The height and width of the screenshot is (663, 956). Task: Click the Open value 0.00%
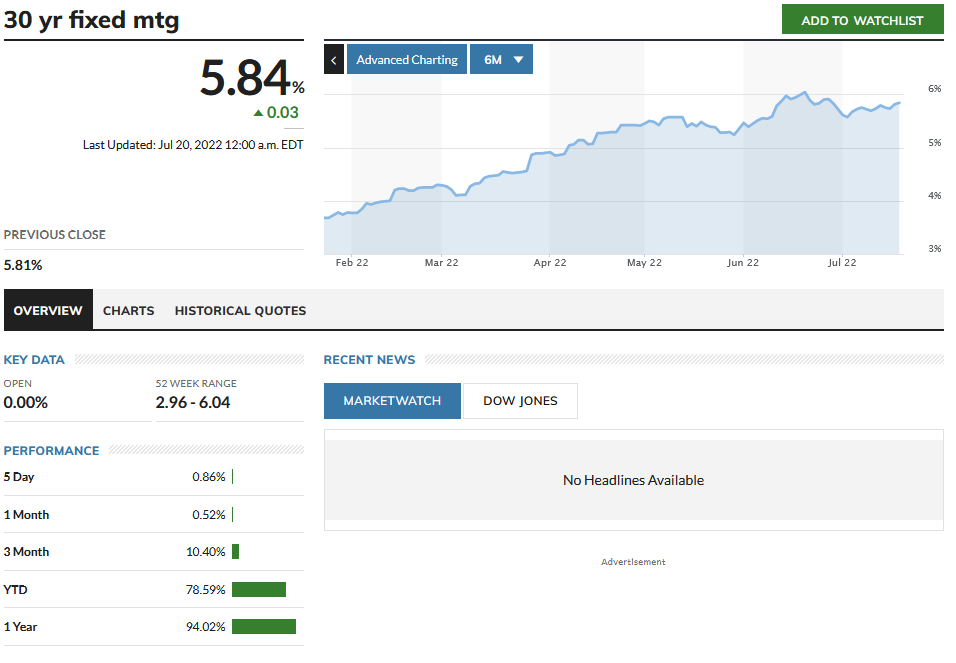(x=26, y=403)
